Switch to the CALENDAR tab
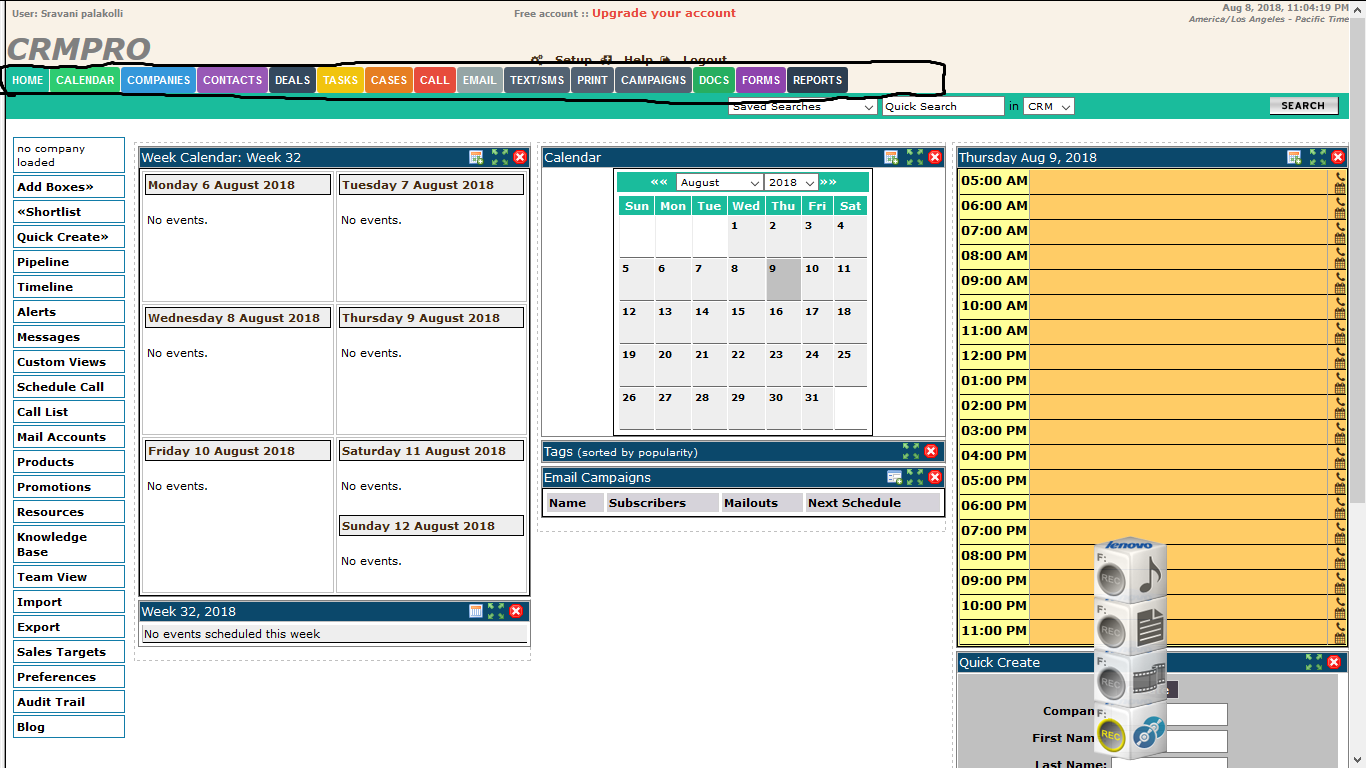 pyautogui.click(x=85, y=80)
